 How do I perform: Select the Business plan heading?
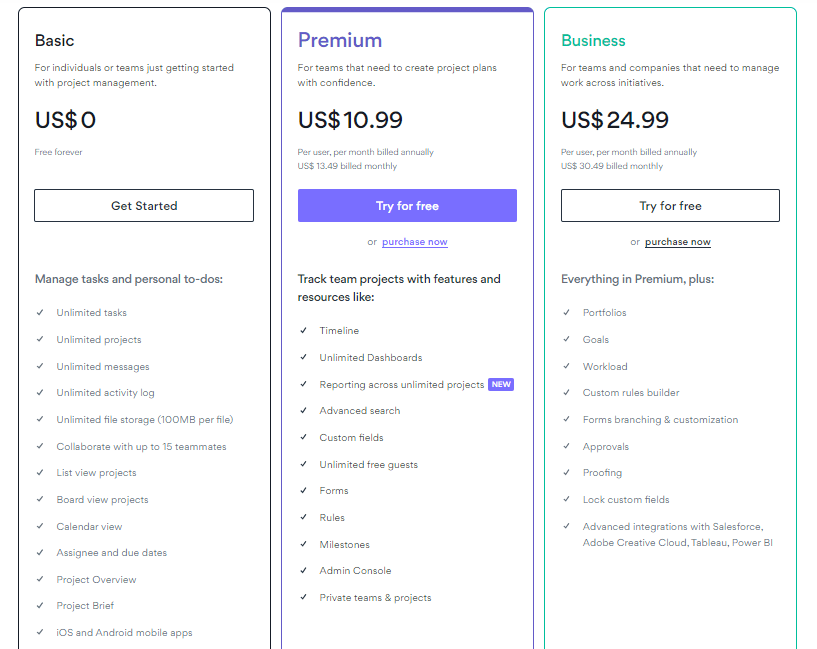tap(593, 41)
